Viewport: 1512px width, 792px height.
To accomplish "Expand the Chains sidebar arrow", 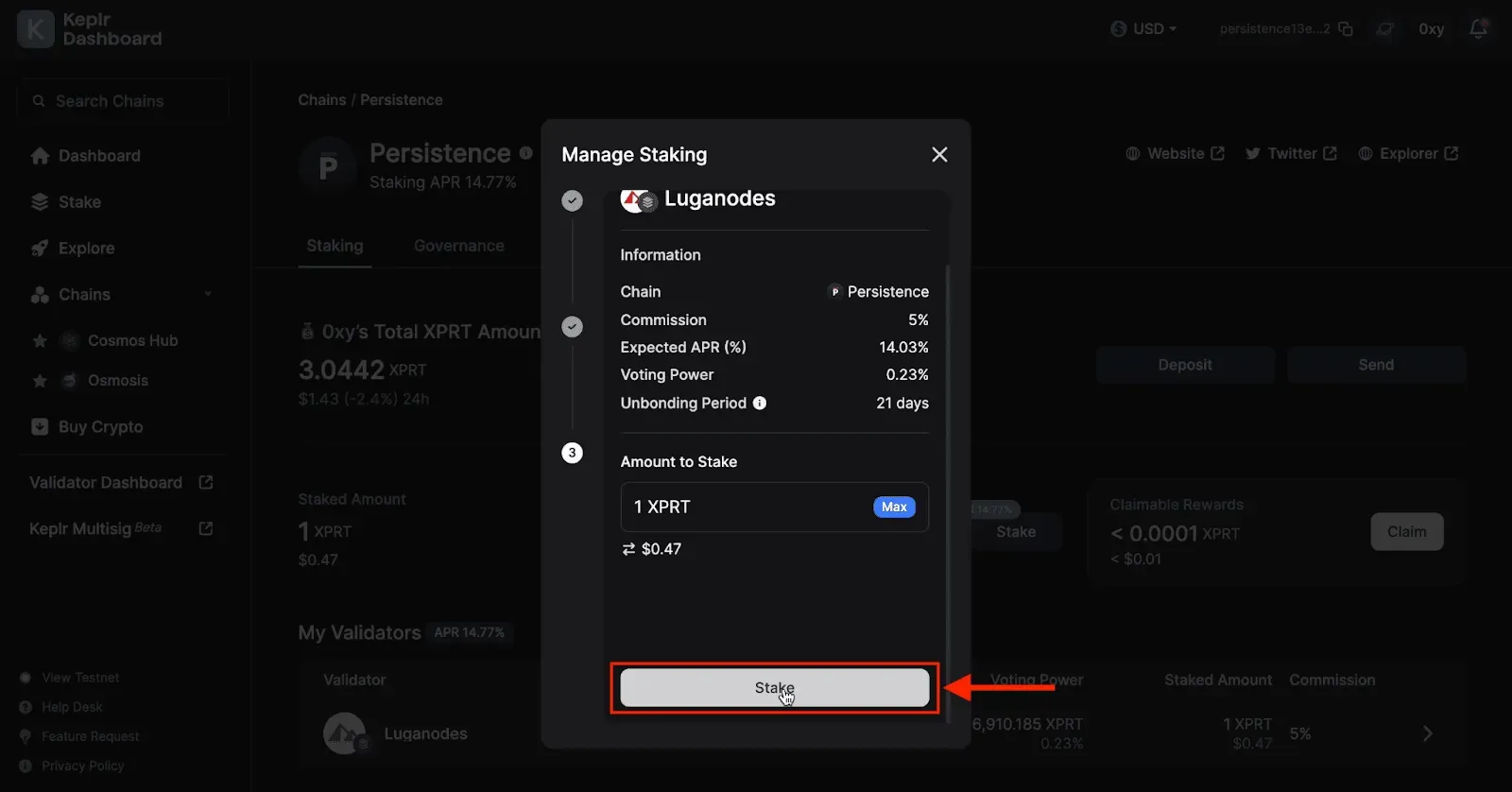I will pyautogui.click(x=208, y=295).
